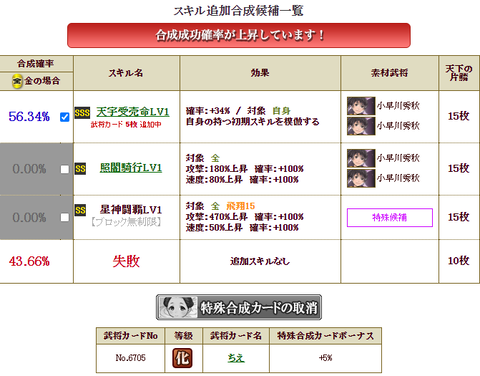Click the +5% bonus value

point(326,358)
